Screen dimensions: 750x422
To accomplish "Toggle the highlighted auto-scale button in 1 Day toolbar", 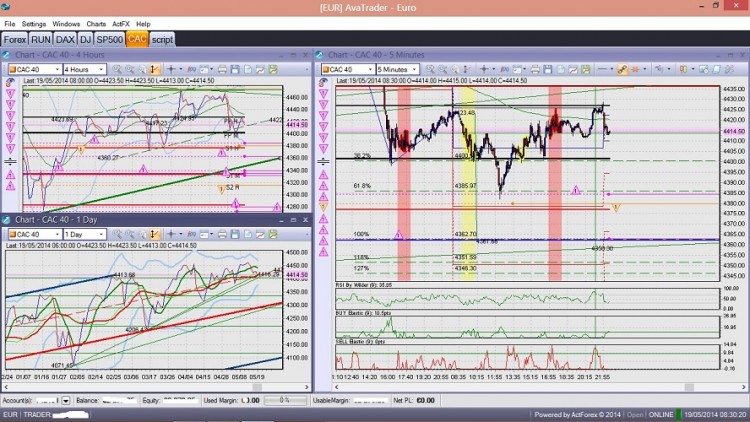I will pos(154,234).
